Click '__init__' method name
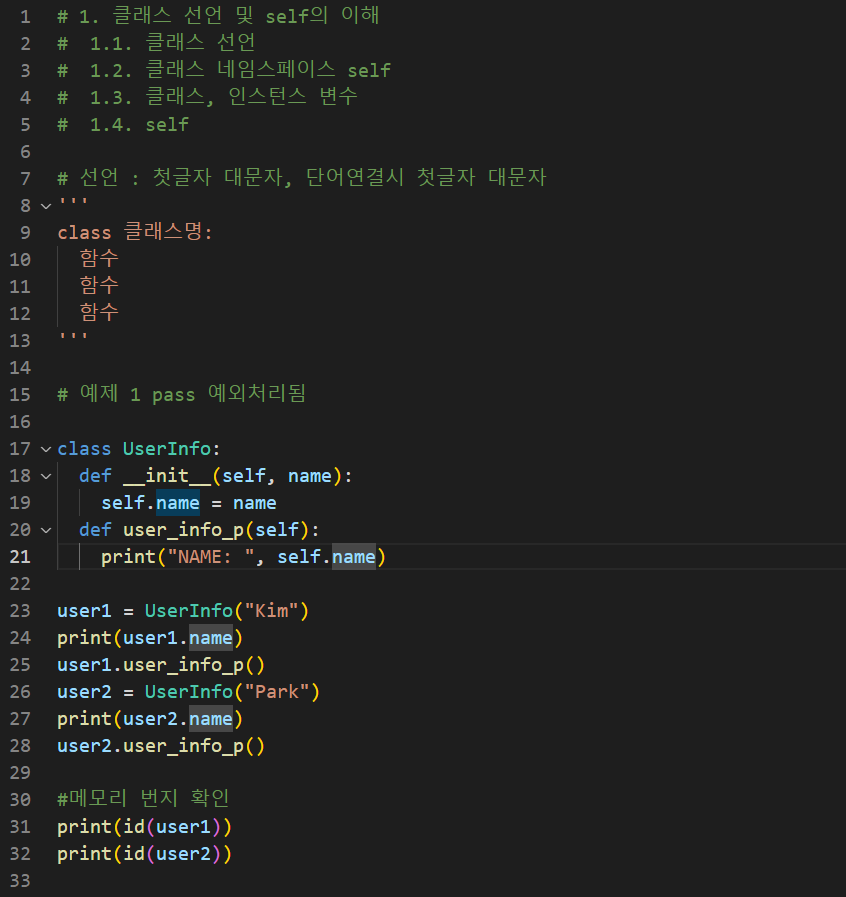The height and width of the screenshot is (897, 846). [167, 476]
